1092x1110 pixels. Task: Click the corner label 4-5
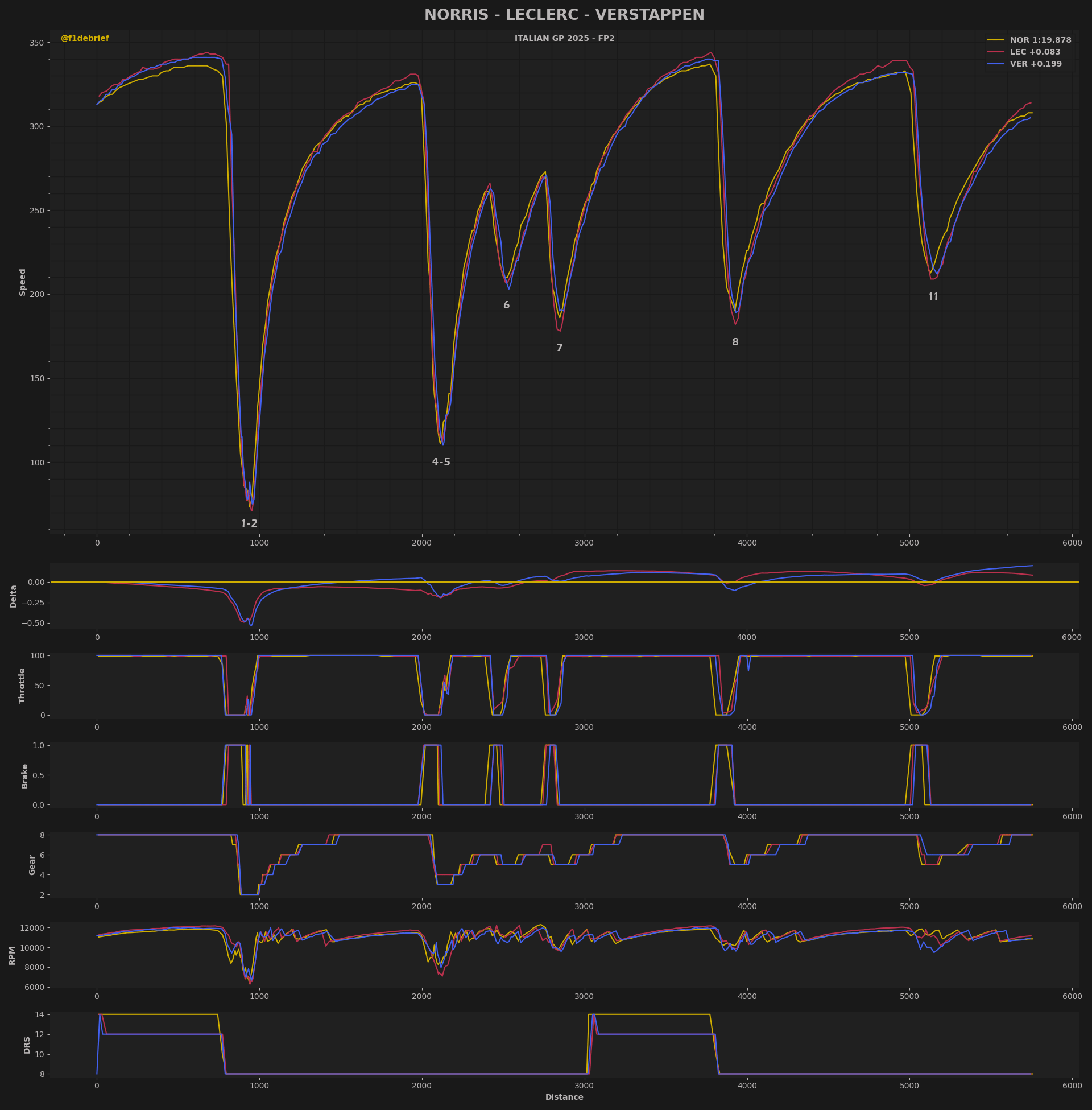441,463
